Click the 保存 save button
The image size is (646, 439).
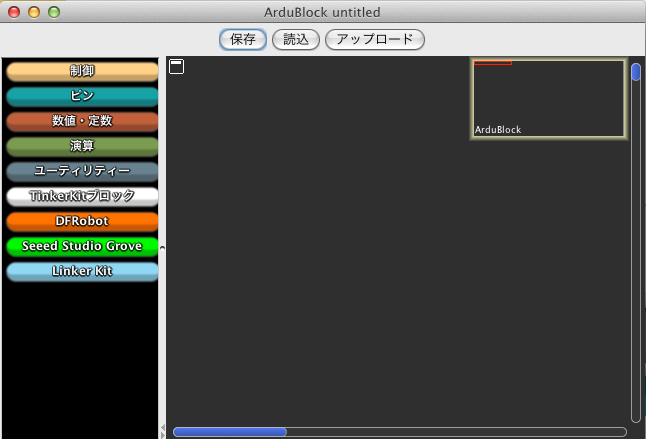242,40
